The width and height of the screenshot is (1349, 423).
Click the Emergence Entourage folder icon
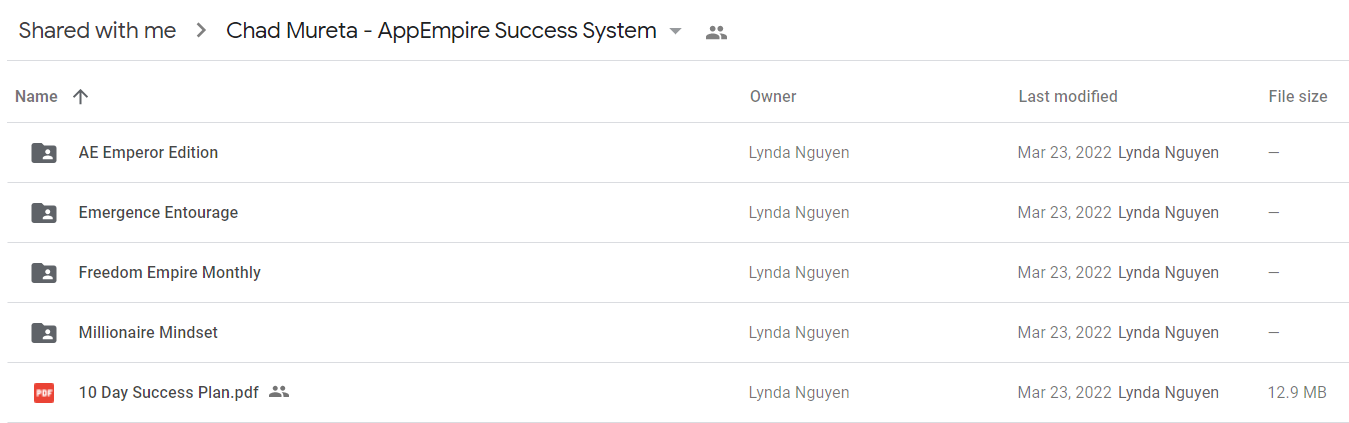pyautogui.click(x=44, y=213)
